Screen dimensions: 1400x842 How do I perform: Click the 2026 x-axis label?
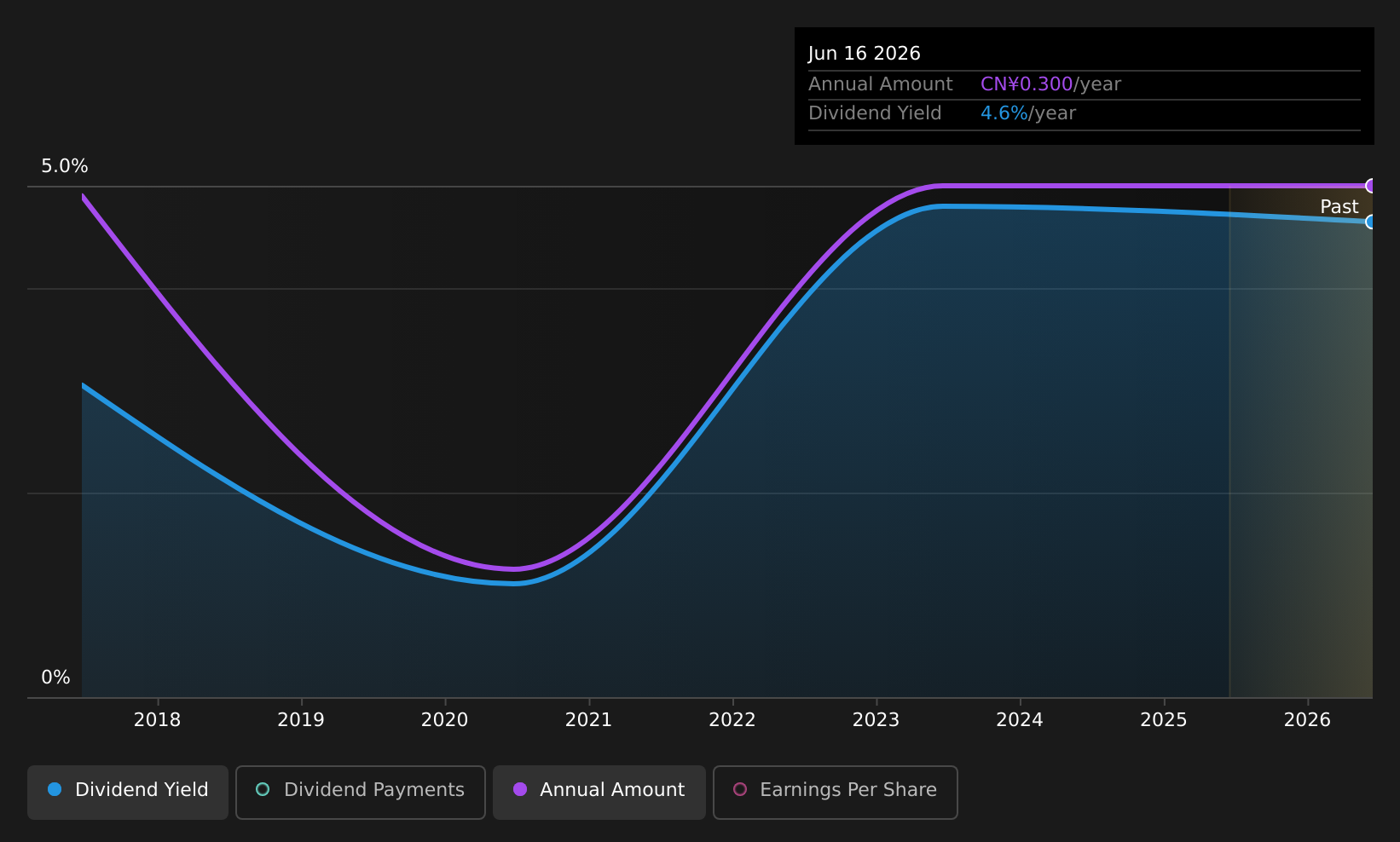click(x=1308, y=720)
